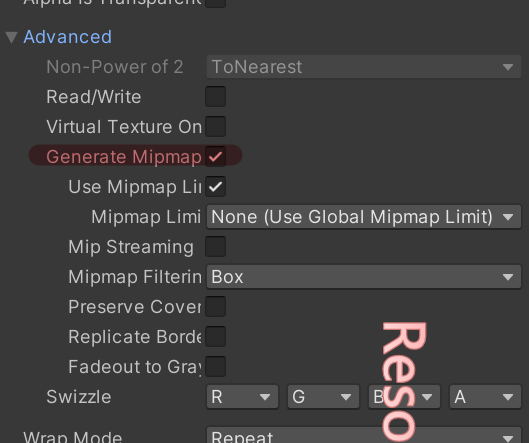Screen dimensions: 529x443
Task: Open the Swizzle R channel dropdown
Action: click(242, 397)
